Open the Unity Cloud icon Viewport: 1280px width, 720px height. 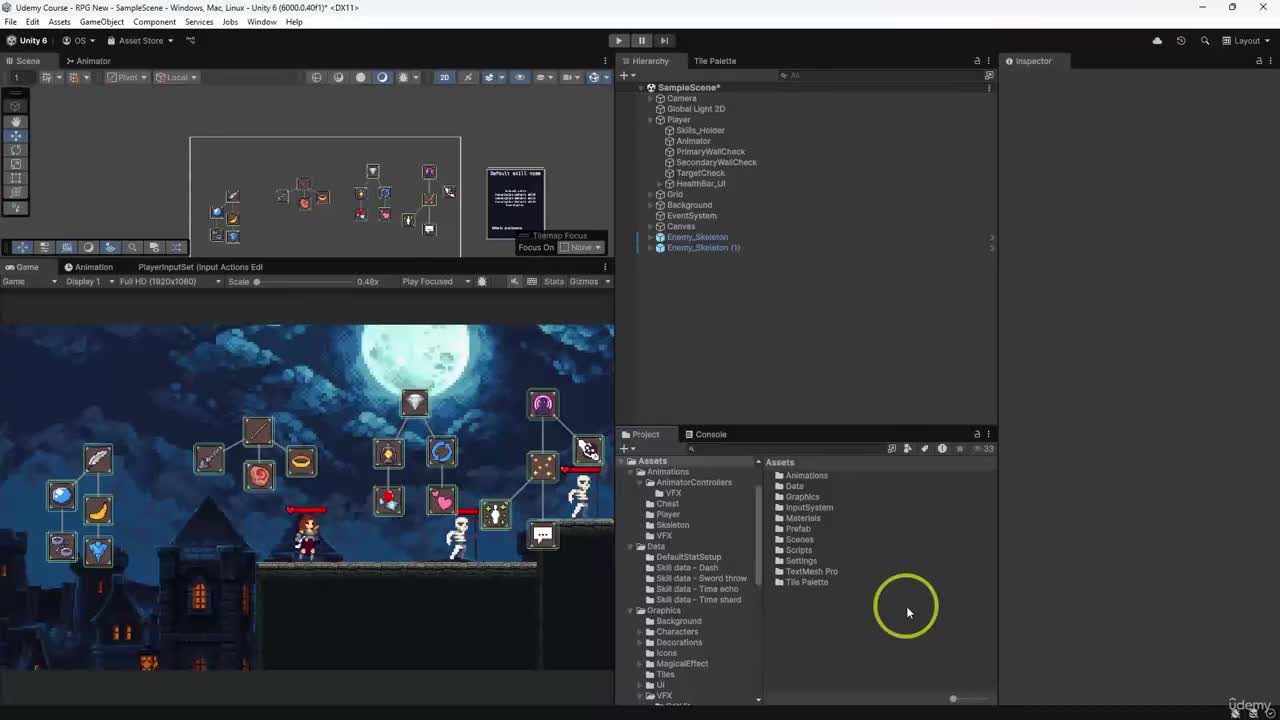tap(1157, 41)
